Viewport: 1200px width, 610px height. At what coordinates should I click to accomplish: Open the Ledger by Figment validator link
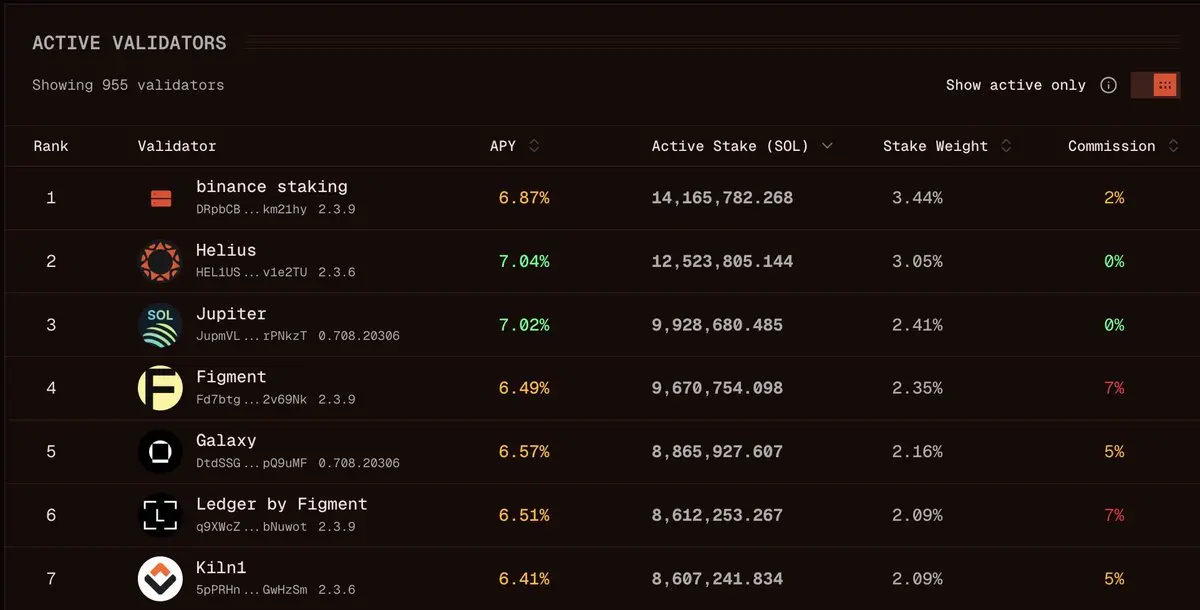282,505
